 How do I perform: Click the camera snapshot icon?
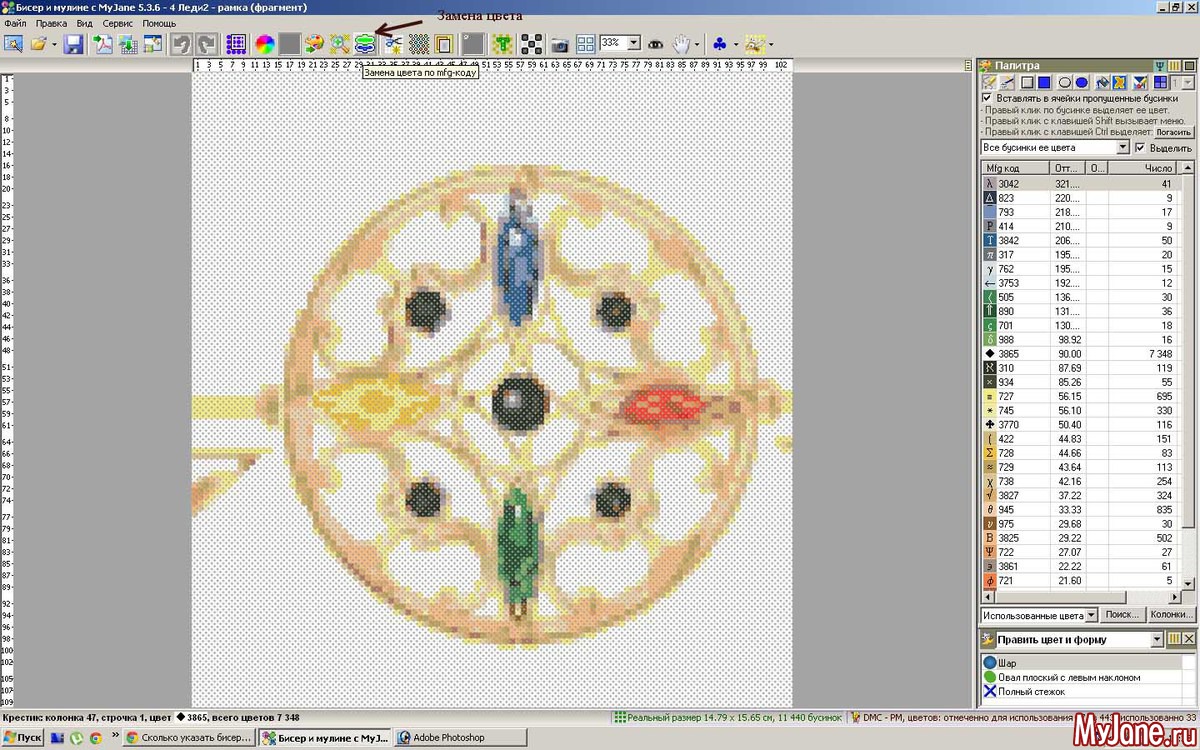coord(560,44)
